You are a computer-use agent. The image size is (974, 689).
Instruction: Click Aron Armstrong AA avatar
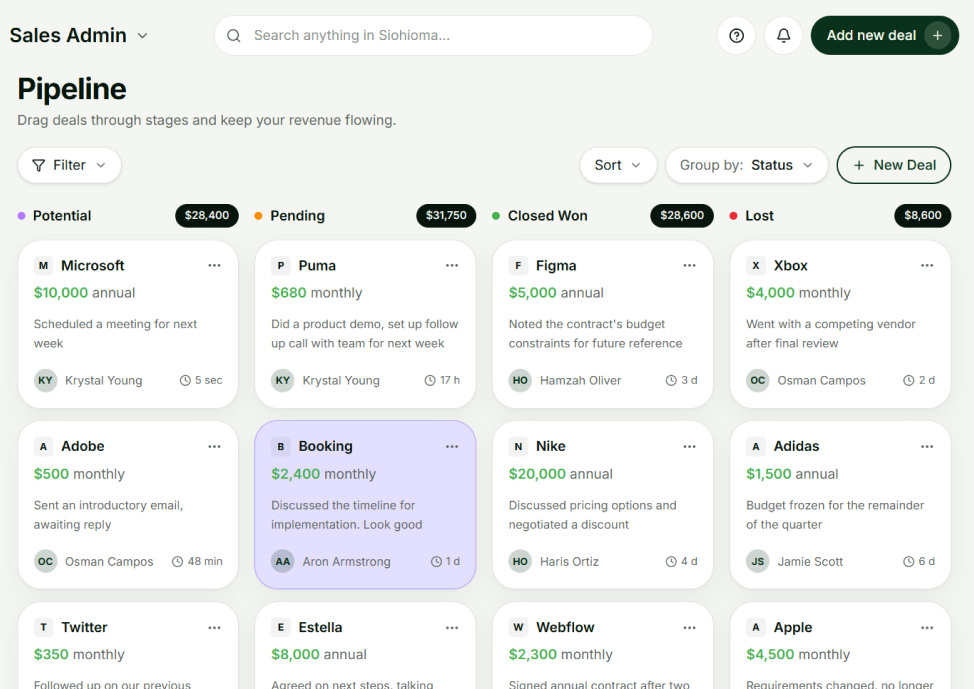coord(283,561)
